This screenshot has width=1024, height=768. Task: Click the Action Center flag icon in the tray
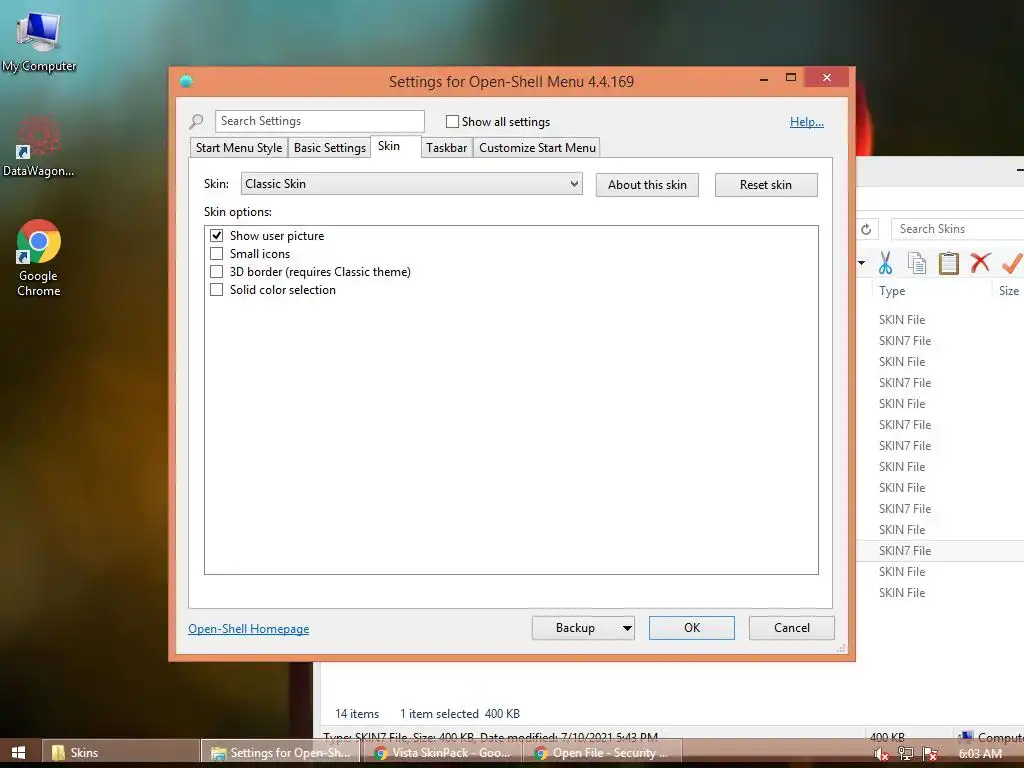click(930, 754)
